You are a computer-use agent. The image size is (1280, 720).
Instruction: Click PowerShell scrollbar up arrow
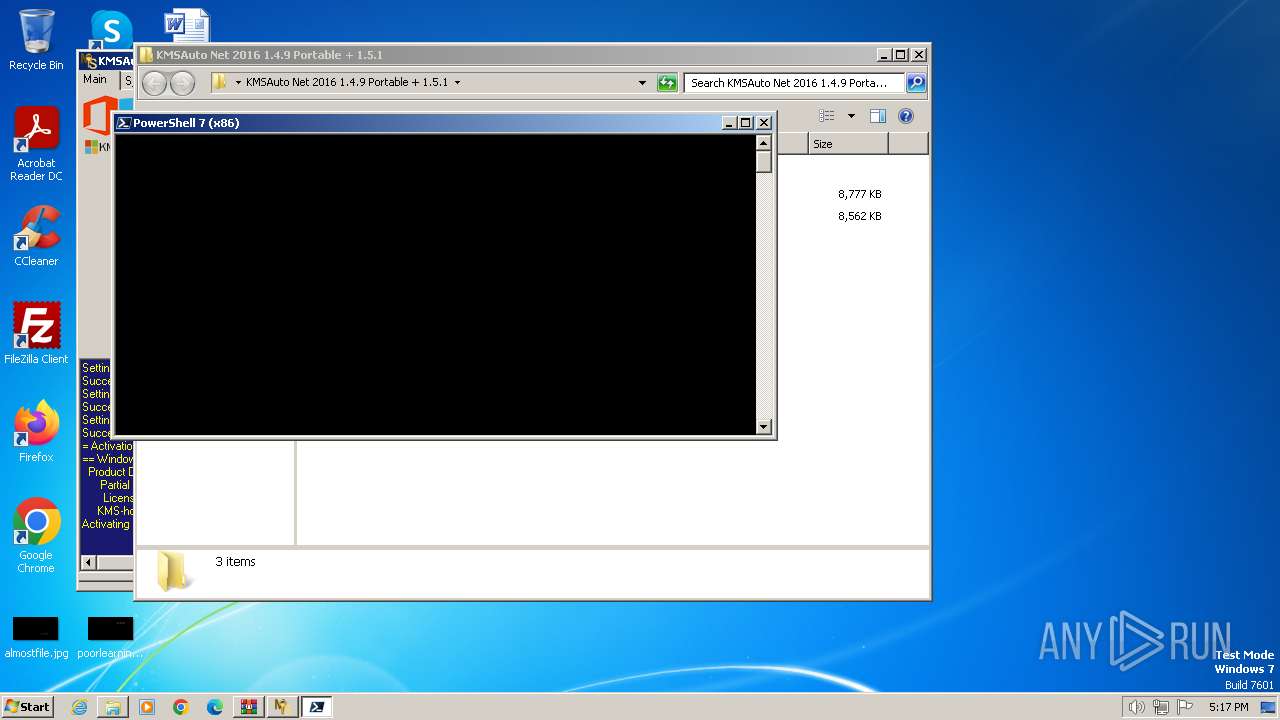tap(764, 143)
